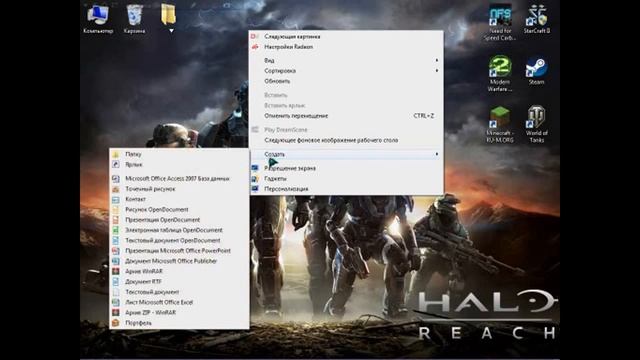Choose Отменить перемещение menu entry
The image size is (640, 360).
(x=346, y=116)
